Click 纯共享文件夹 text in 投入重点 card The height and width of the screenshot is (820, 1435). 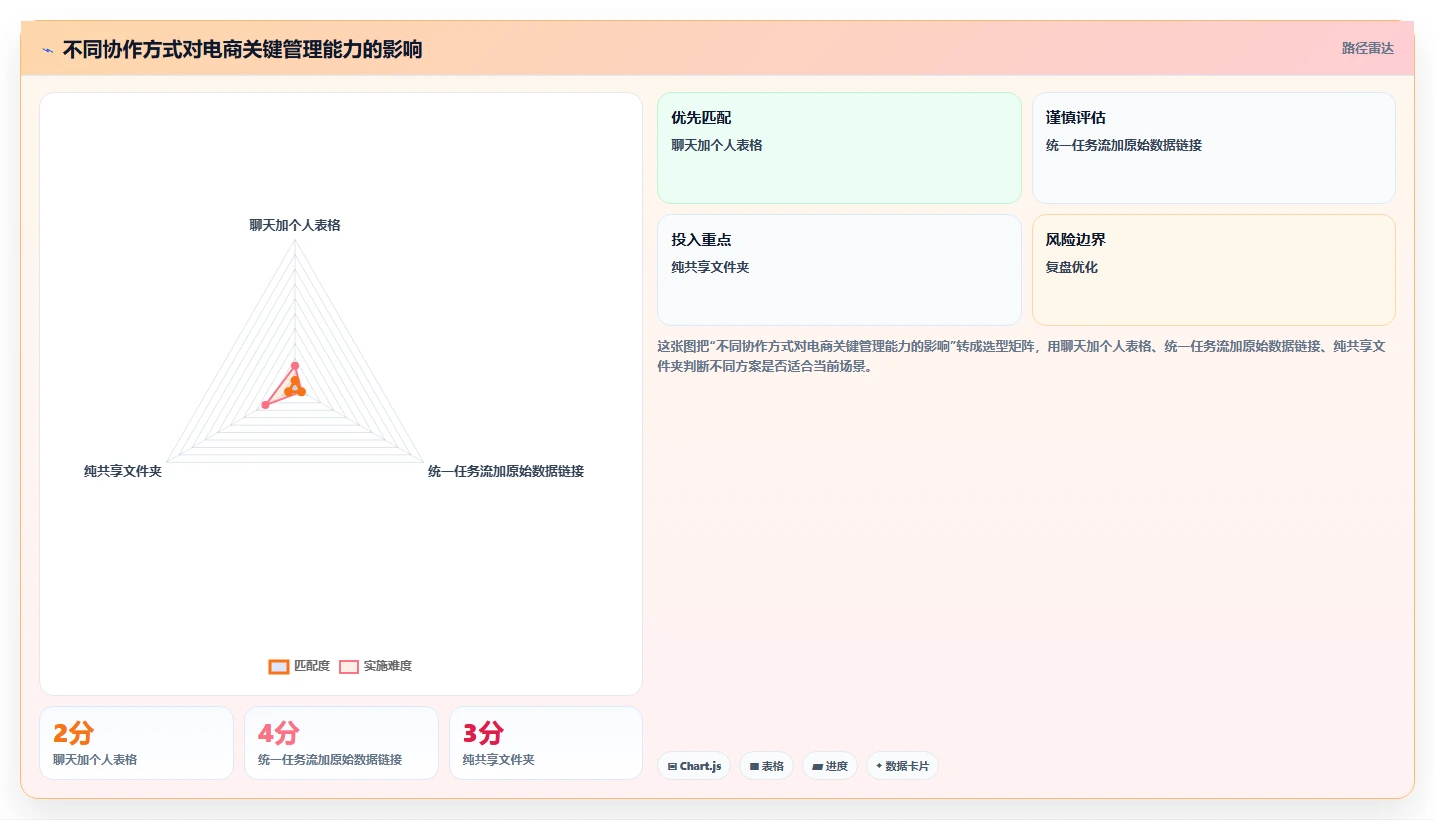[710, 267]
